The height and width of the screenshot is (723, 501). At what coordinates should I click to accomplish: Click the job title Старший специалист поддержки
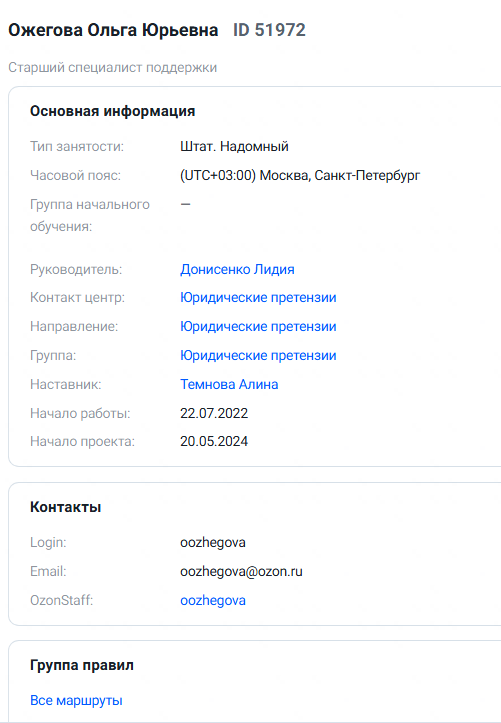[x=112, y=67]
